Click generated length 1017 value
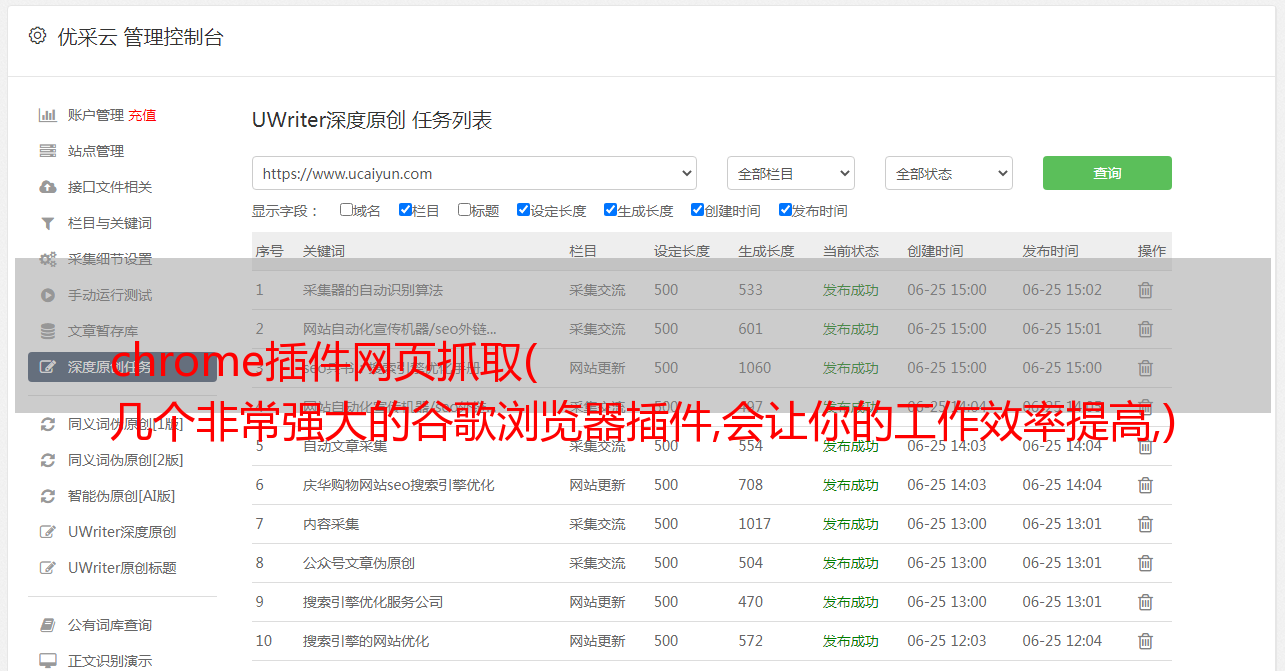The image size is (1285, 671). [755, 524]
